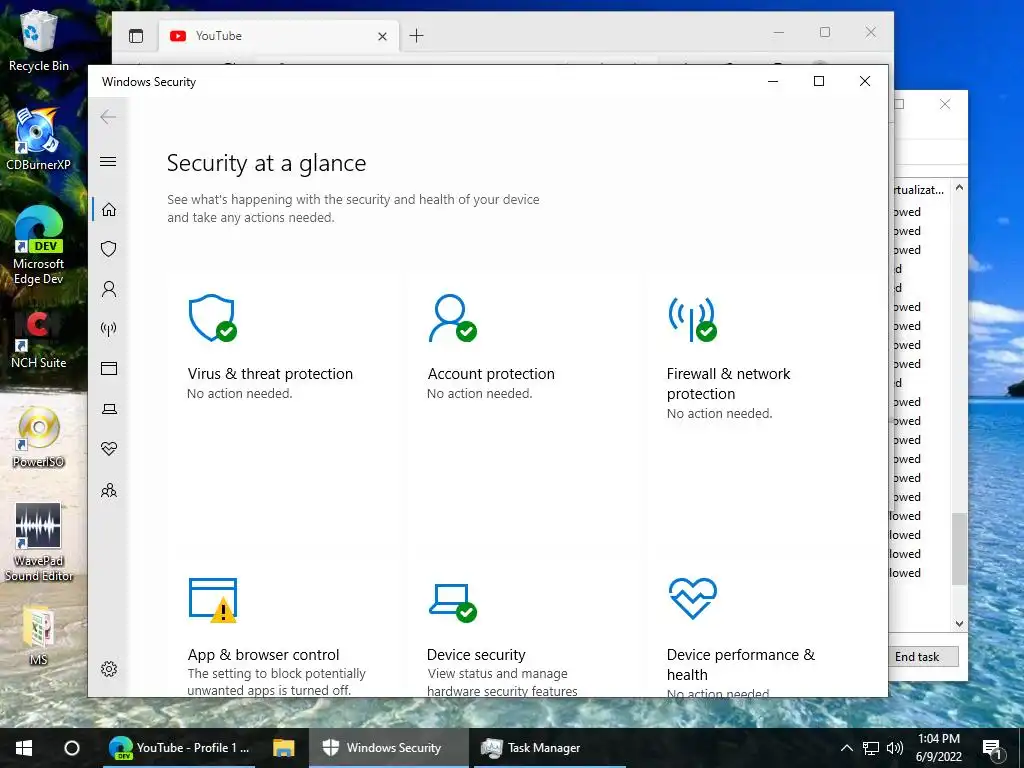Select the Recycle Bin desktop icon
This screenshot has height=768, width=1024.
(x=39, y=41)
